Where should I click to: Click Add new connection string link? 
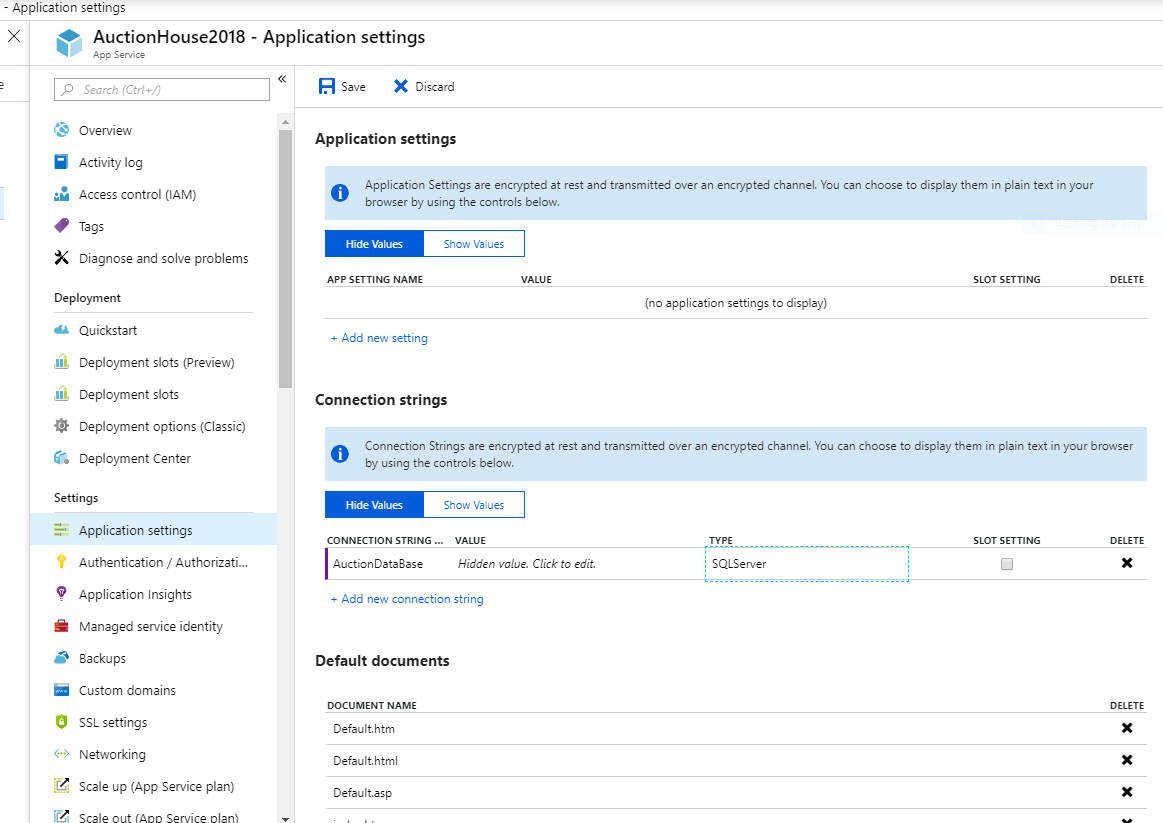click(407, 599)
